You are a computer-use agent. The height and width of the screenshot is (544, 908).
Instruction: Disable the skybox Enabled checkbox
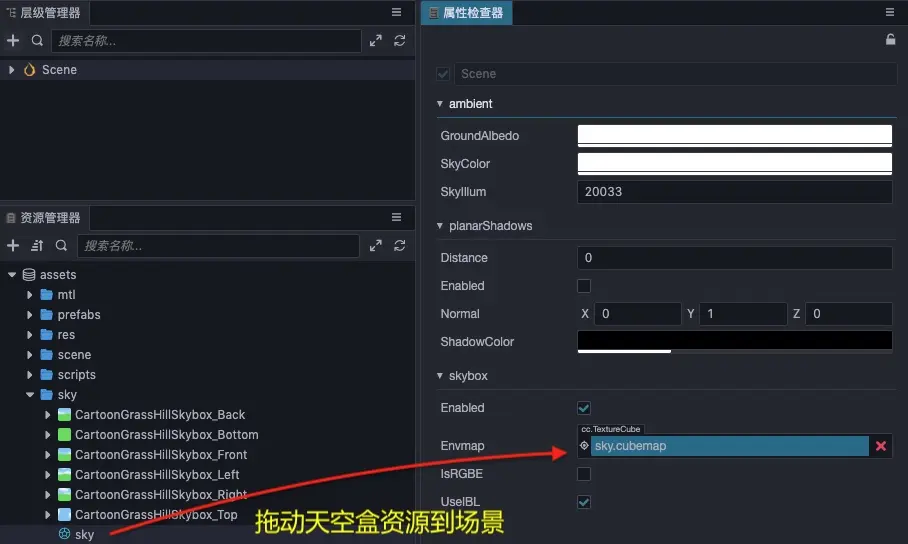click(x=584, y=408)
